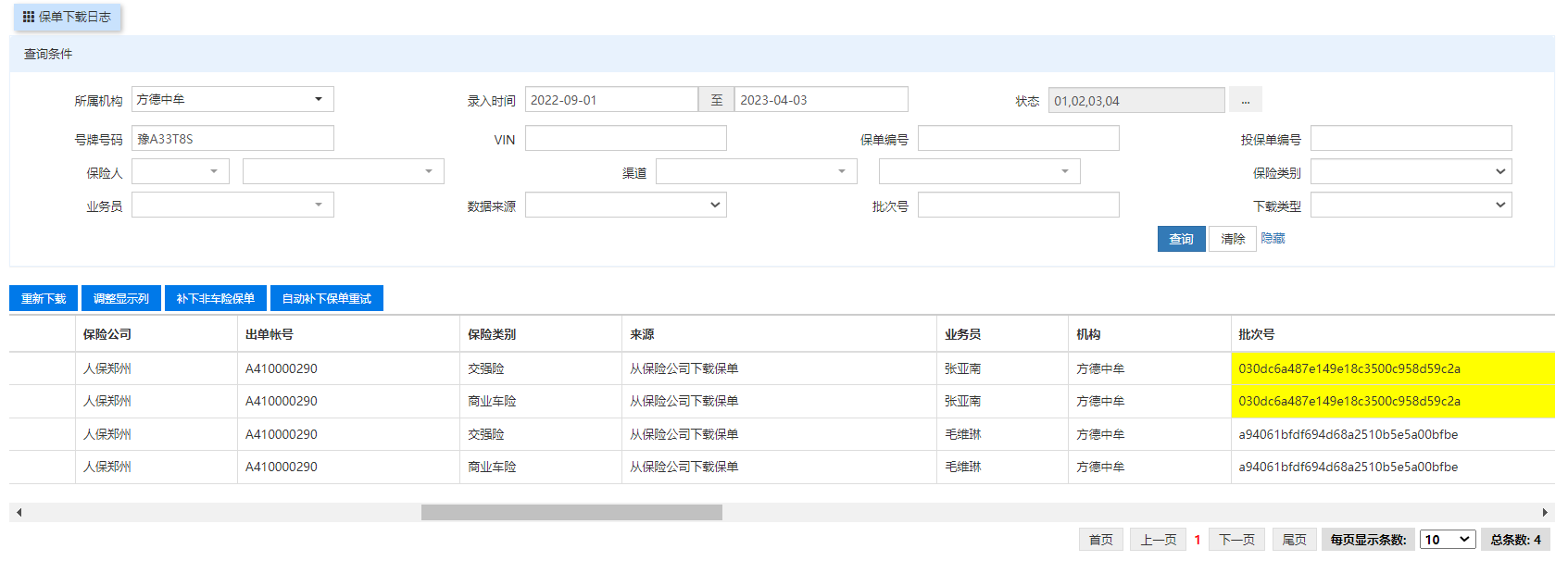Image resolution: width=1568 pixels, height=586 pixels.
Task: Click the 调整显示列 button
Action: [x=120, y=298]
